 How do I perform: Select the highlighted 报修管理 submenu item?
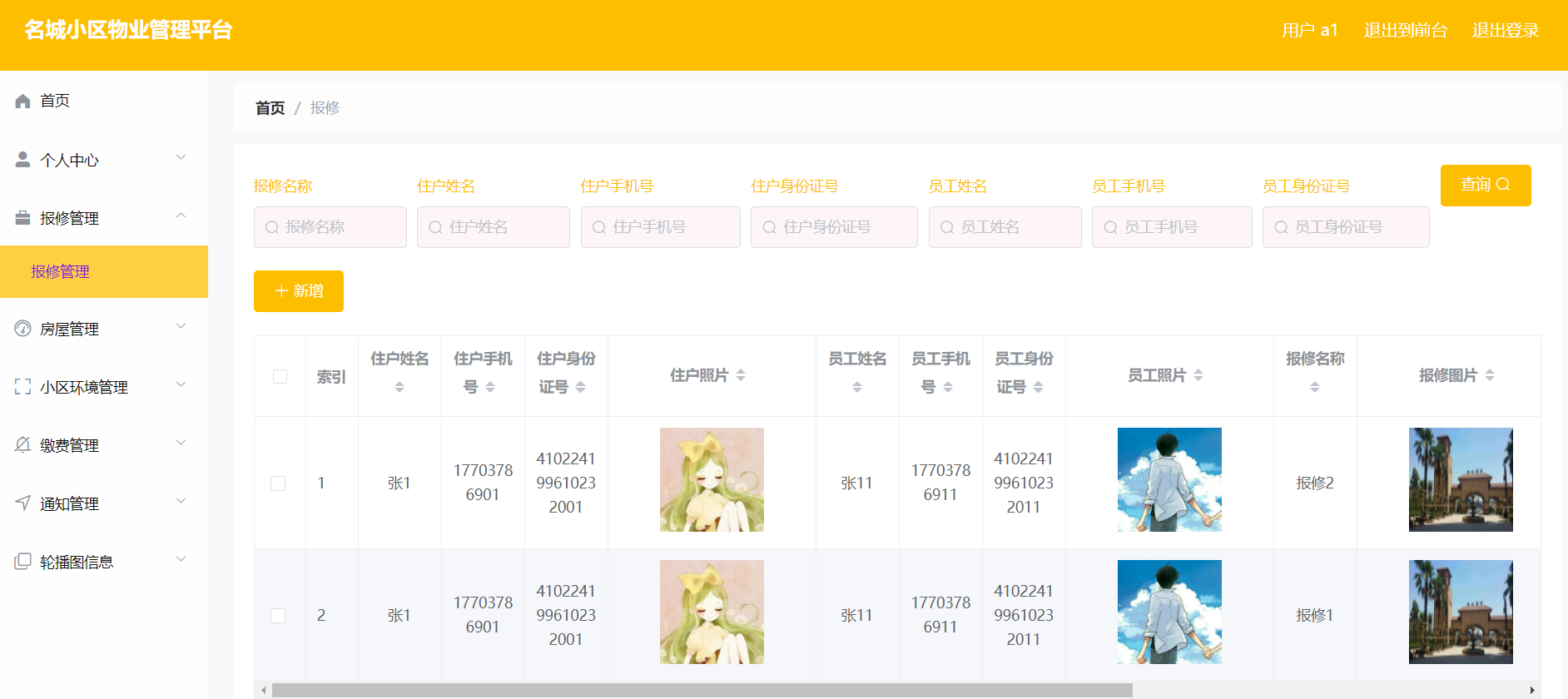[104, 271]
